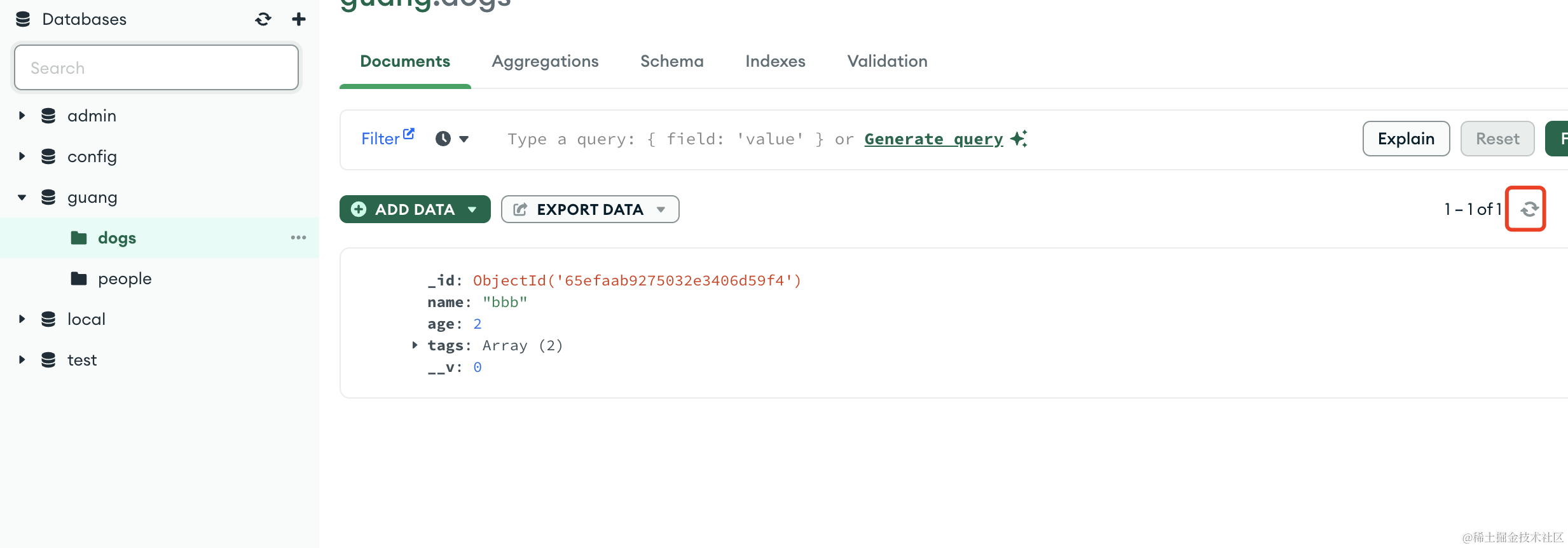Open the dogs collection options ellipsis
This screenshot has width=1568, height=548.
pos(298,238)
